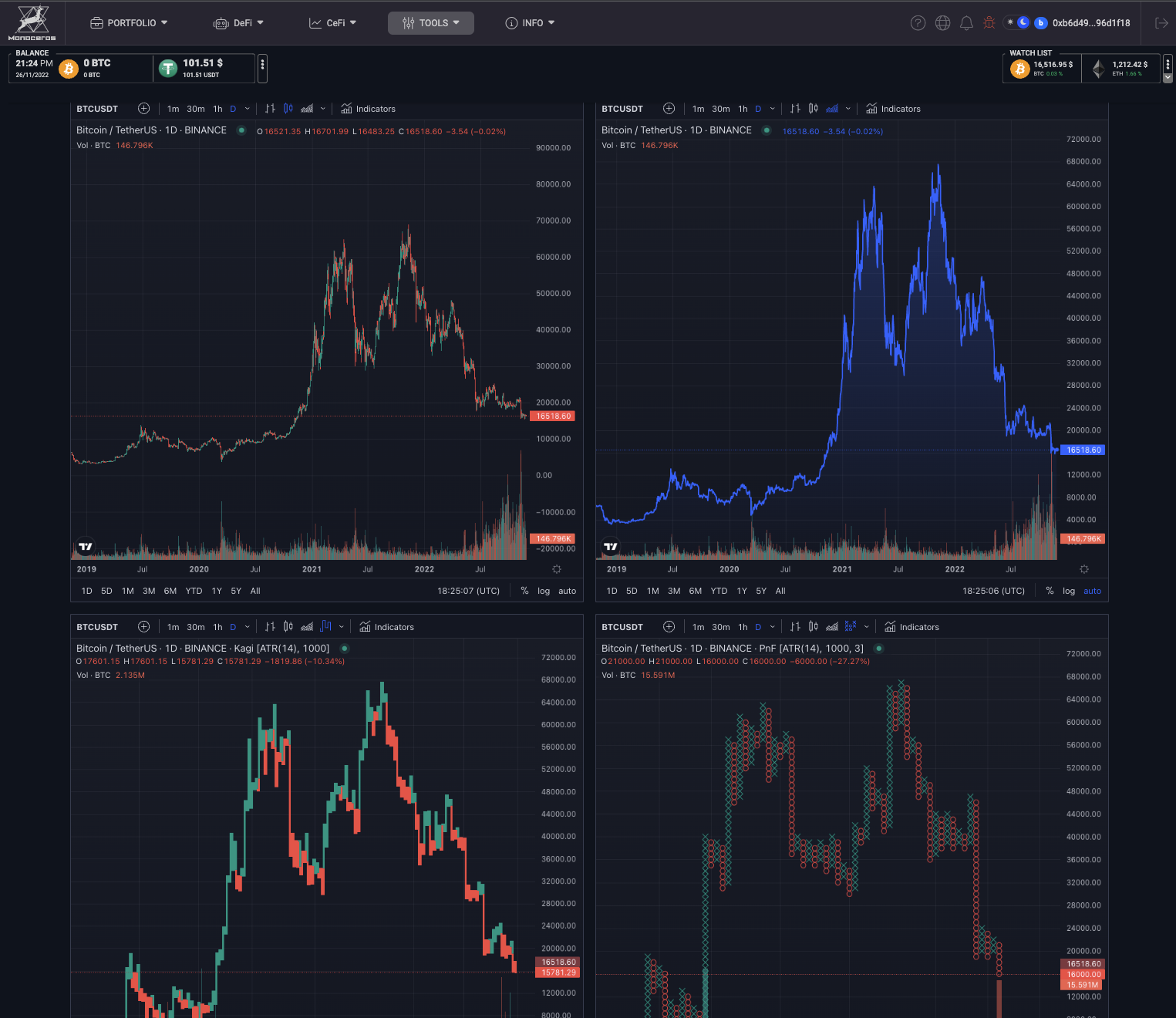Click the red bug report icon
1176x1018 pixels.
pyautogui.click(x=989, y=23)
